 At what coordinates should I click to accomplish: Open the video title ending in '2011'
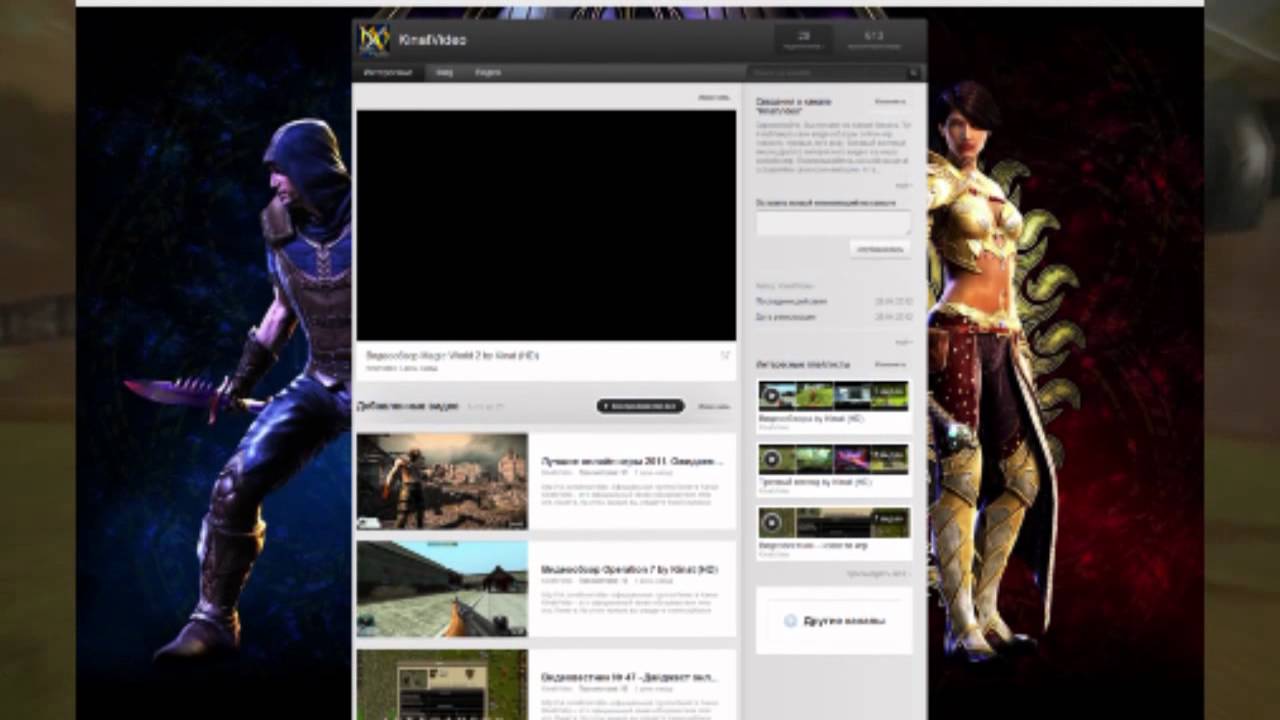[630, 462]
